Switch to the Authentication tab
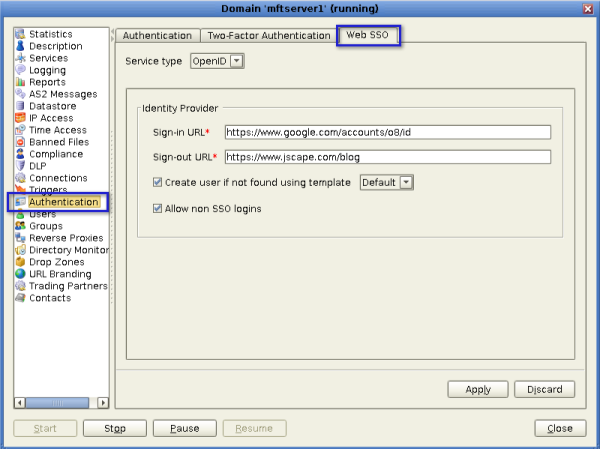Screen dimensions: 600x449 pos(157,36)
